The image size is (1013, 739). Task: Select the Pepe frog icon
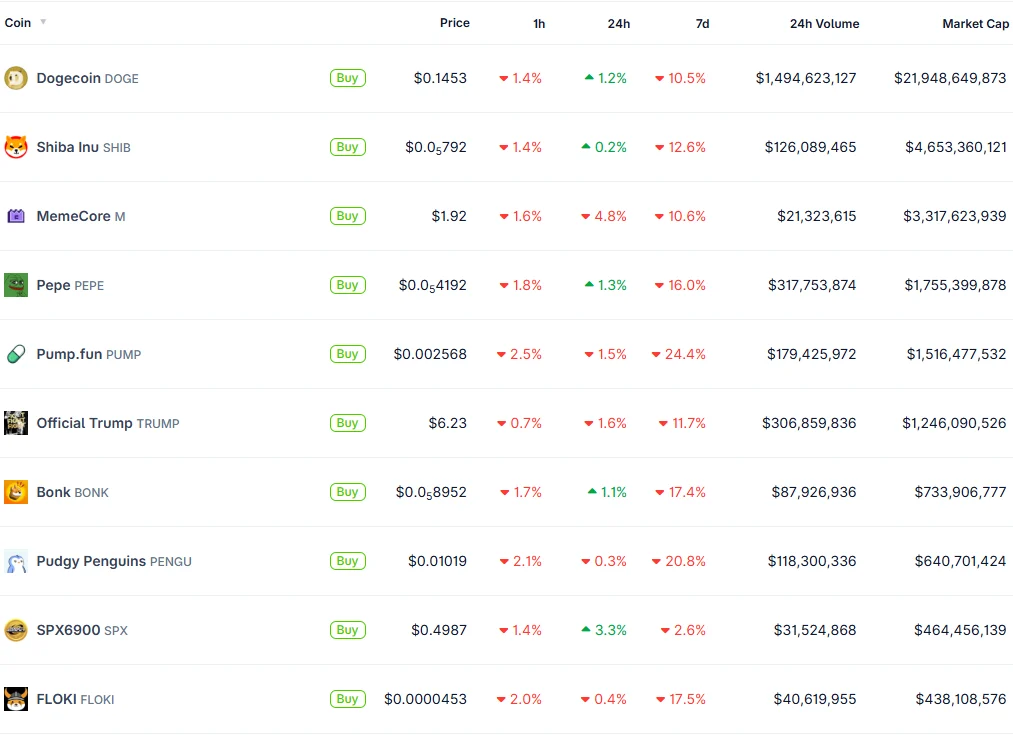pos(16,285)
